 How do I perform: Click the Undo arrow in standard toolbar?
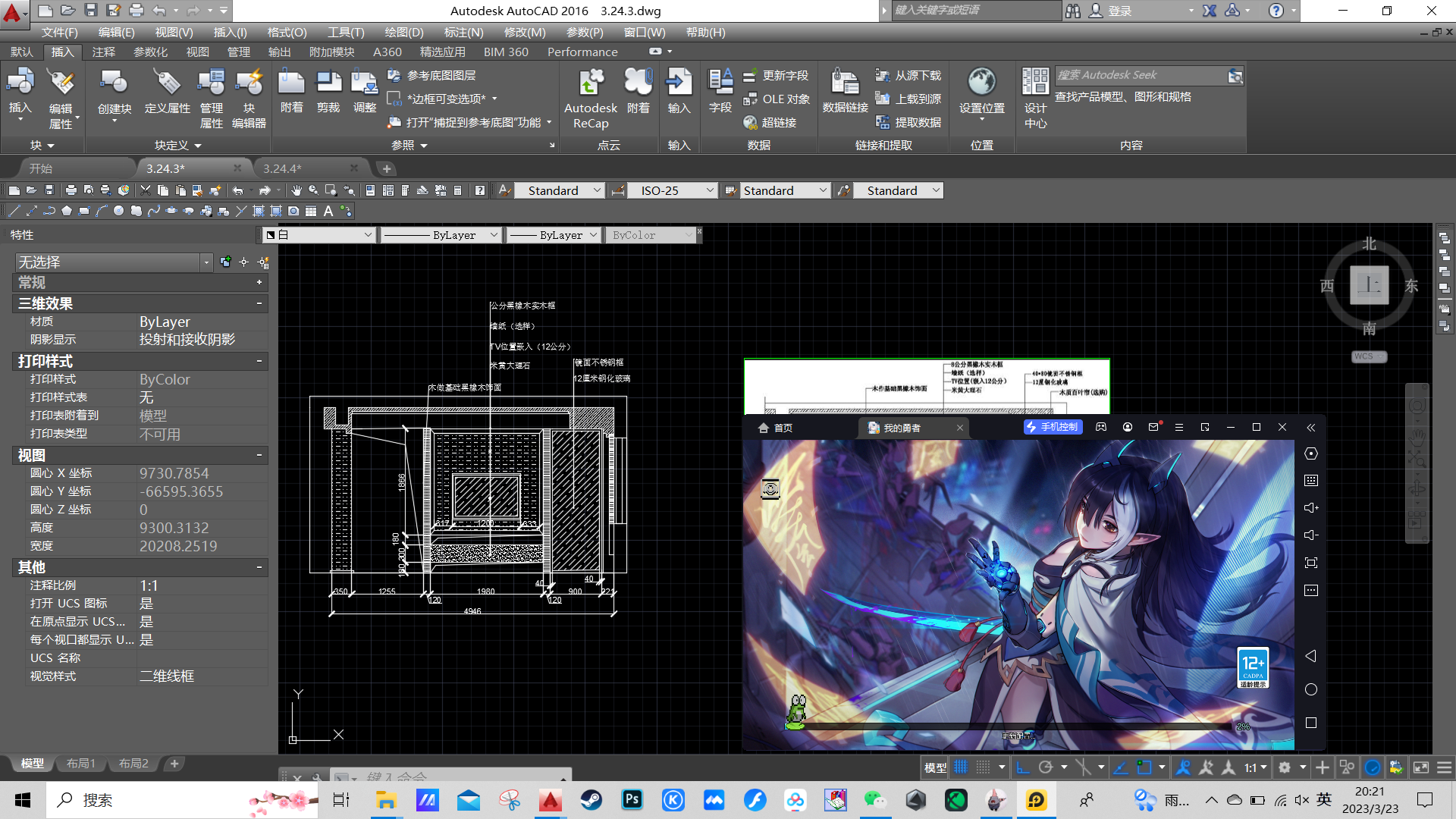(x=238, y=190)
